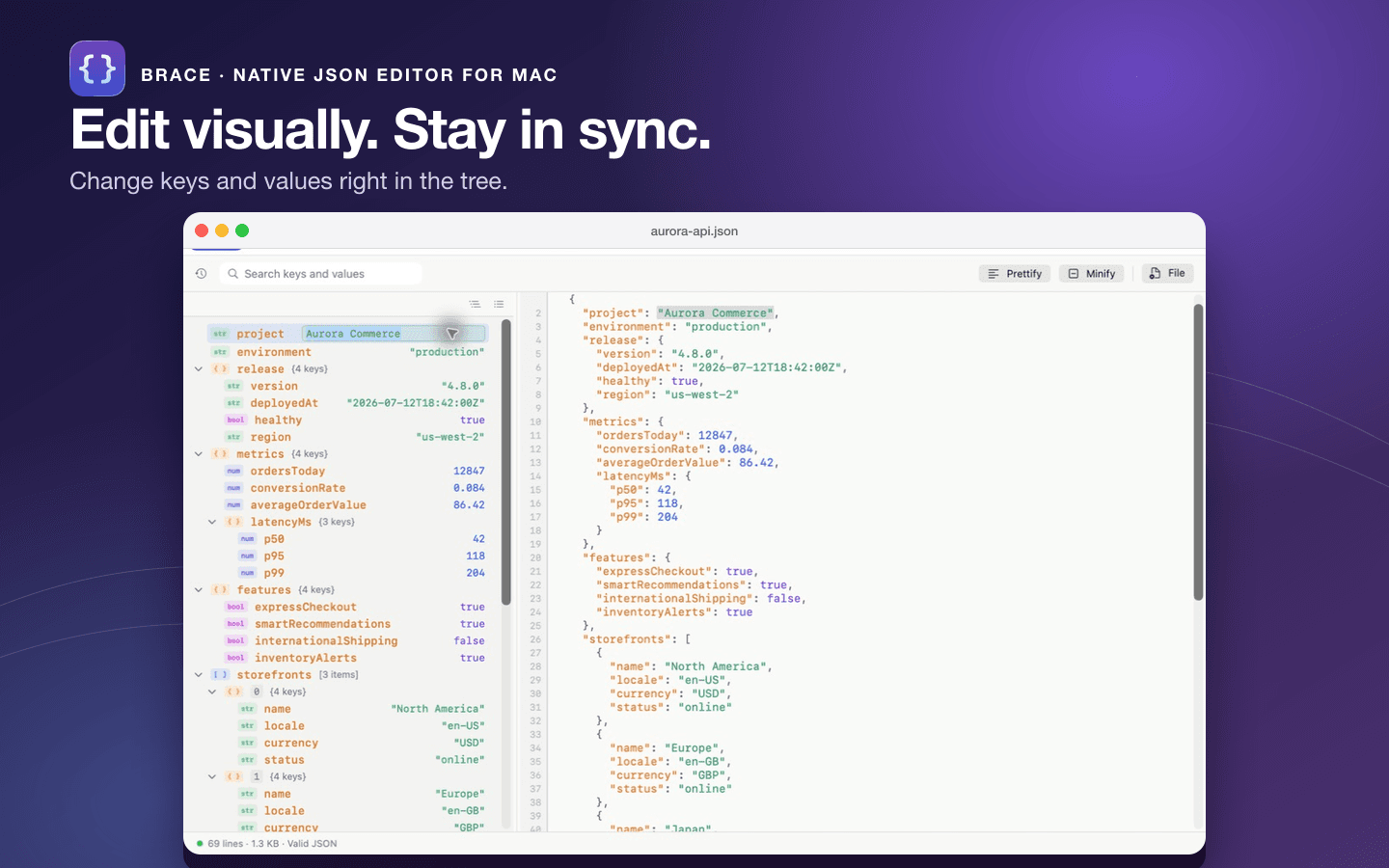Viewport: 1389px width, 868px height.
Task: Click the expand-all tree icon
Action: point(475,304)
